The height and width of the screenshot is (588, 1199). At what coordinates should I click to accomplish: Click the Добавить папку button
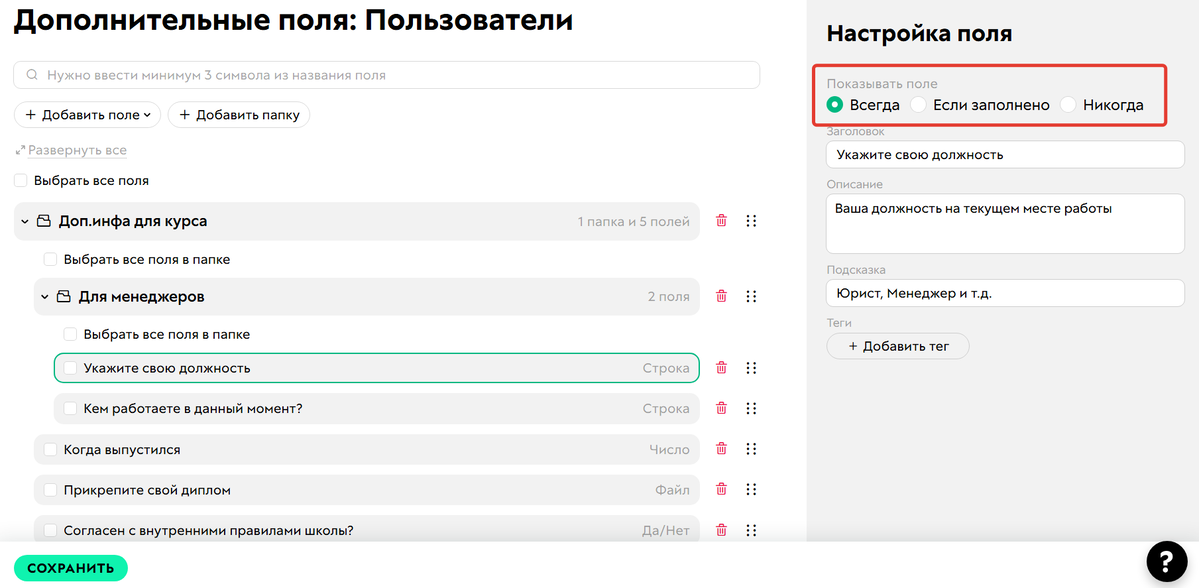(x=239, y=115)
